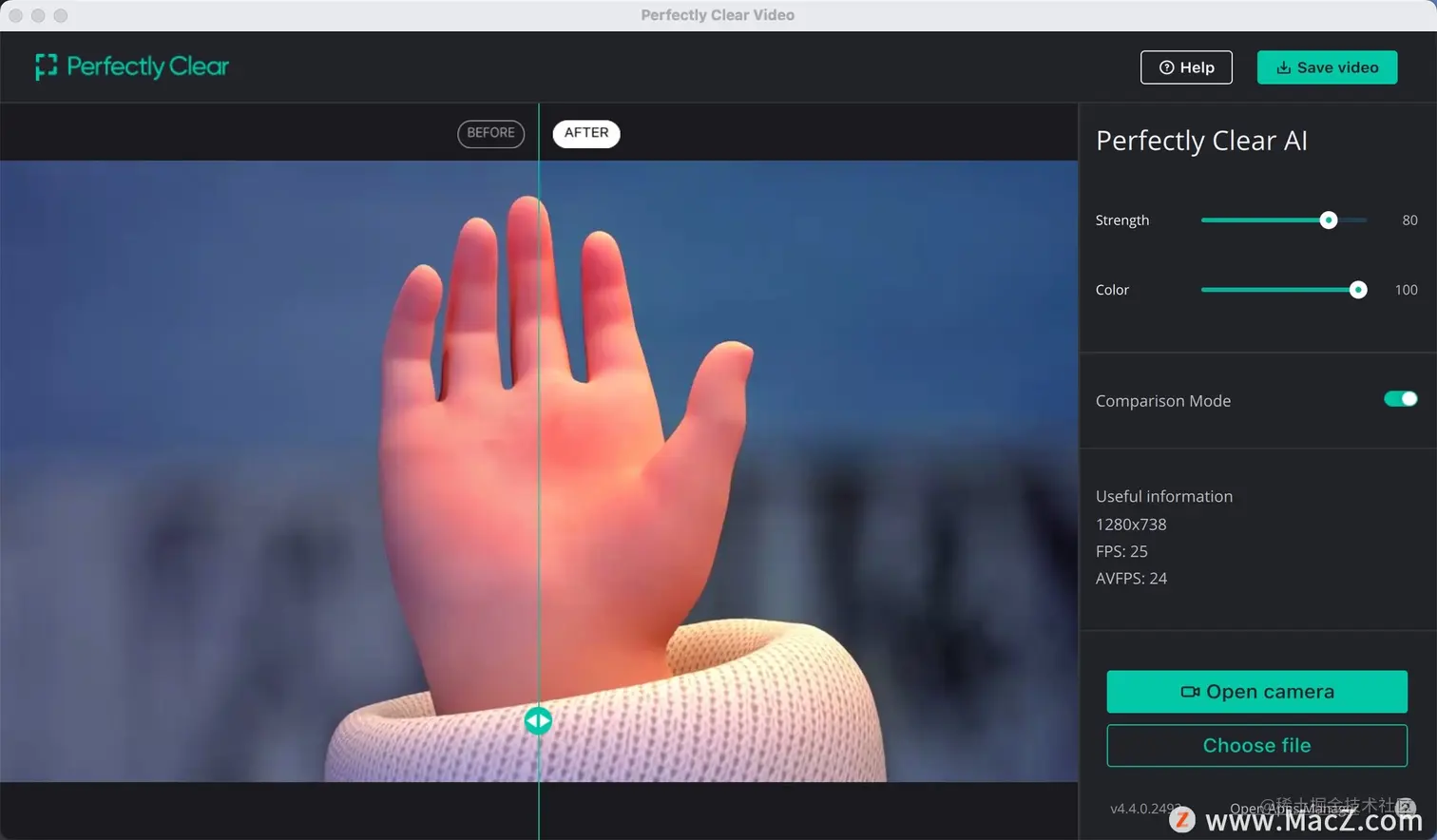
Task: Click the Color value 100
Action: click(1406, 290)
